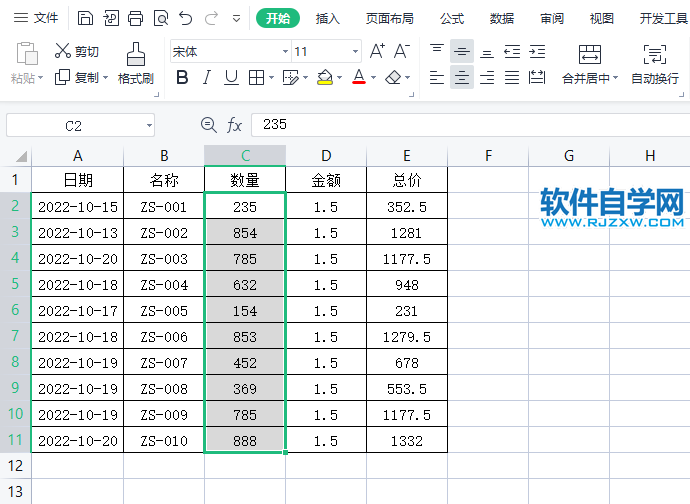This screenshot has height=504, width=690.
Task: Apply the red font color swatch
Action: pyautogui.click(x=359, y=77)
